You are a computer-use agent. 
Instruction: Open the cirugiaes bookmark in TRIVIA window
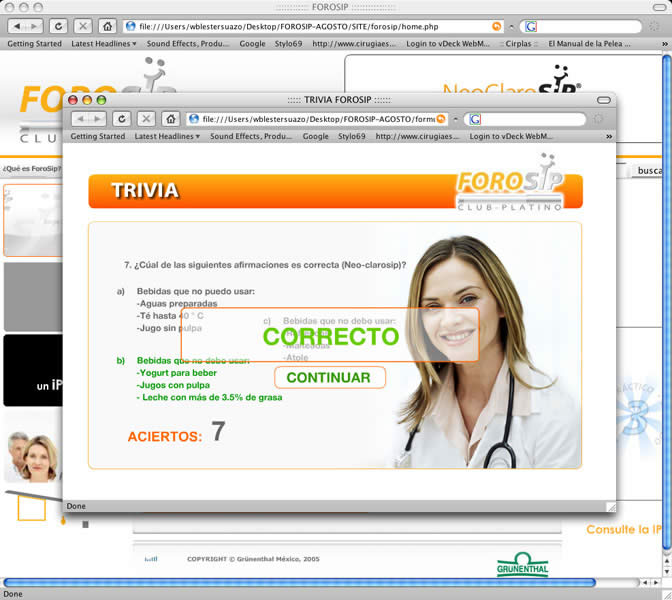pyautogui.click(x=417, y=136)
